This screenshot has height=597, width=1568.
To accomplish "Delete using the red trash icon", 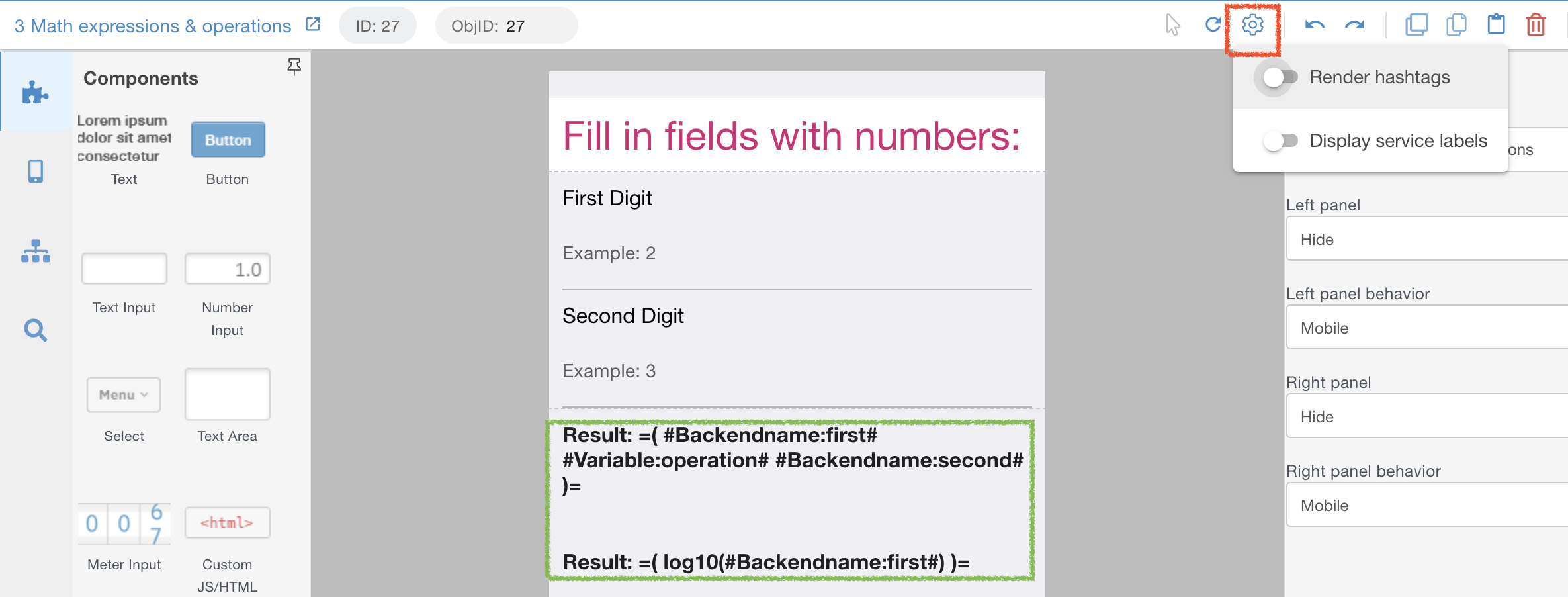I will point(1536,25).
